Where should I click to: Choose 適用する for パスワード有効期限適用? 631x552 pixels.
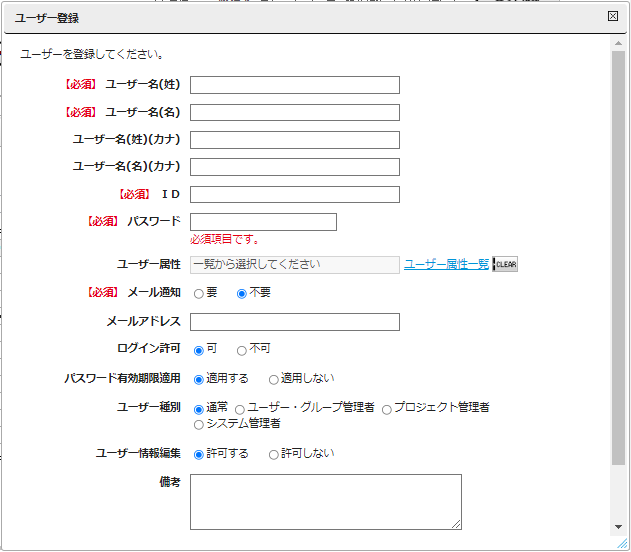click(x=198, y=379)
